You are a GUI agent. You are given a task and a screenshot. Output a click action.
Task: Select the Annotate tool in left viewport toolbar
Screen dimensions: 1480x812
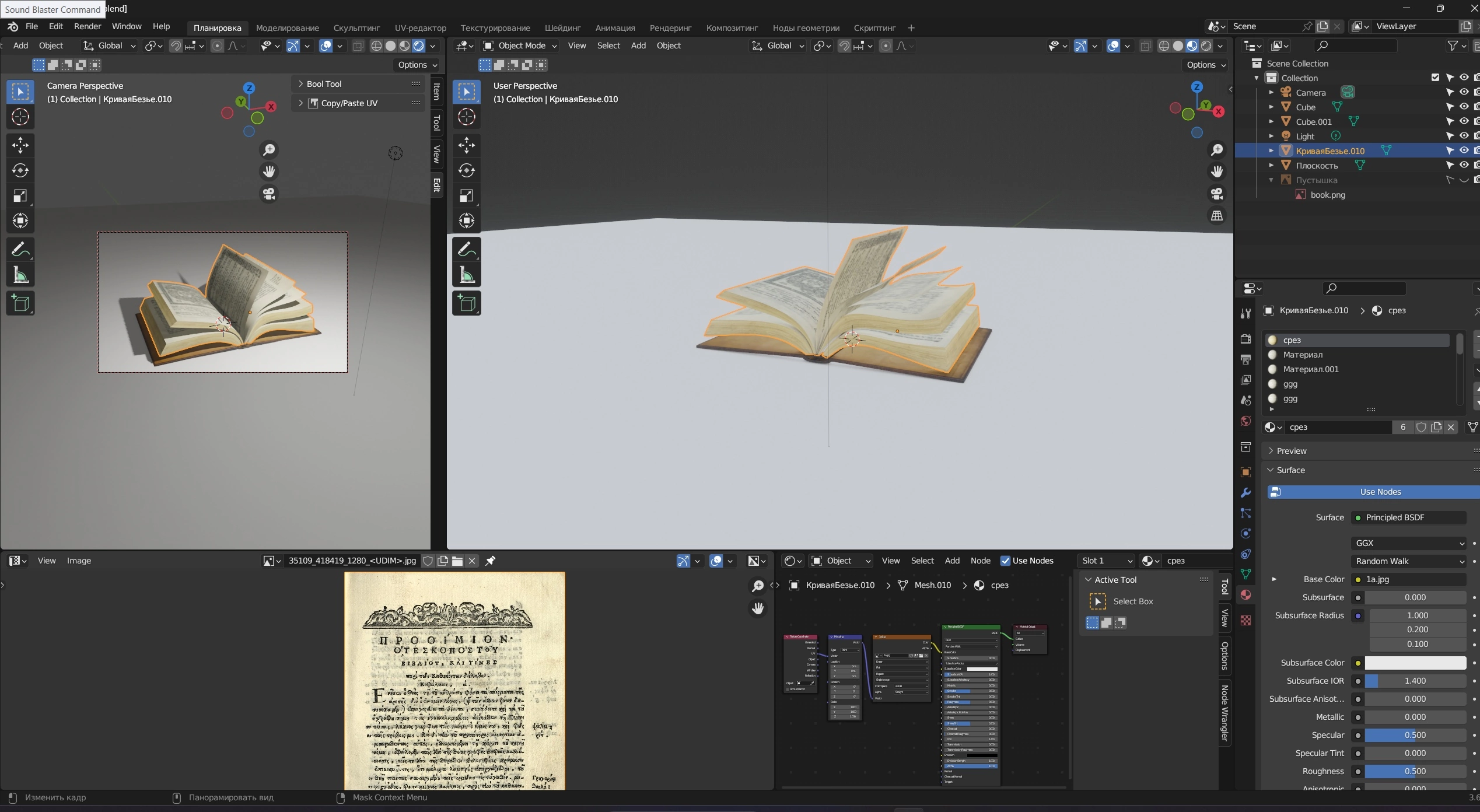click(x=20, y=250)
